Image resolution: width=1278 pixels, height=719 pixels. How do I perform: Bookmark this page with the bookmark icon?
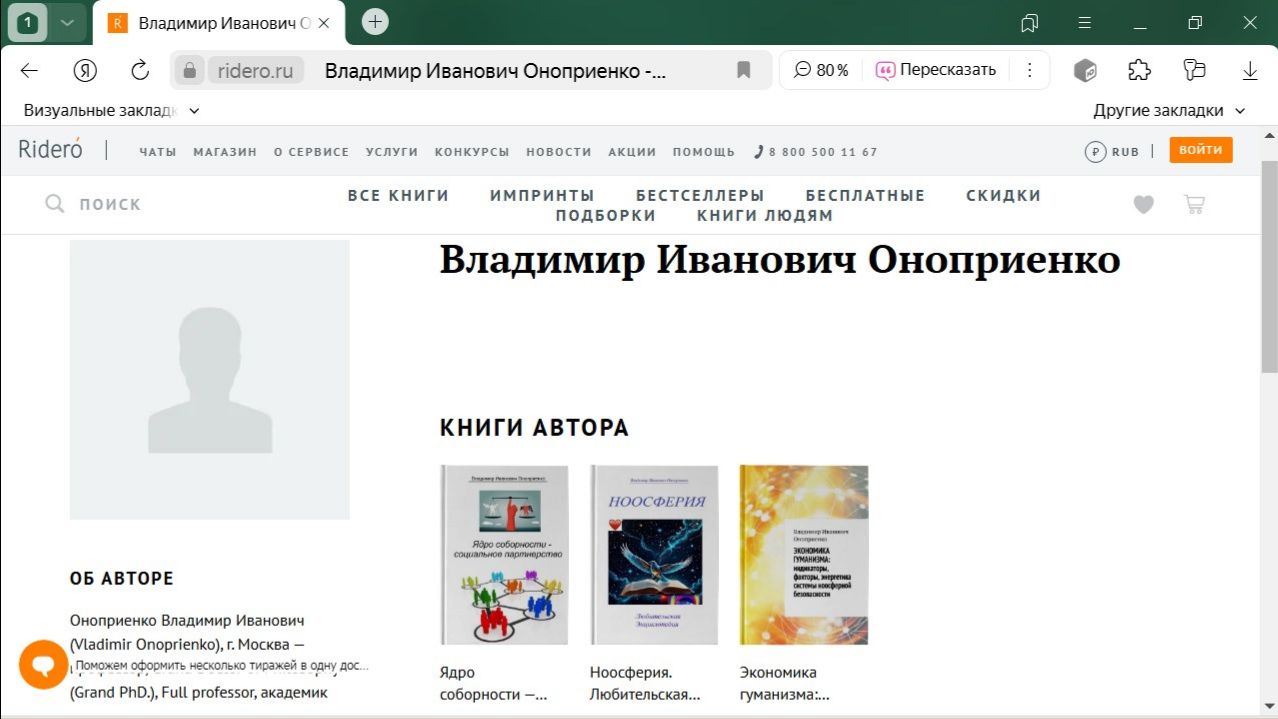coord(743,70)
